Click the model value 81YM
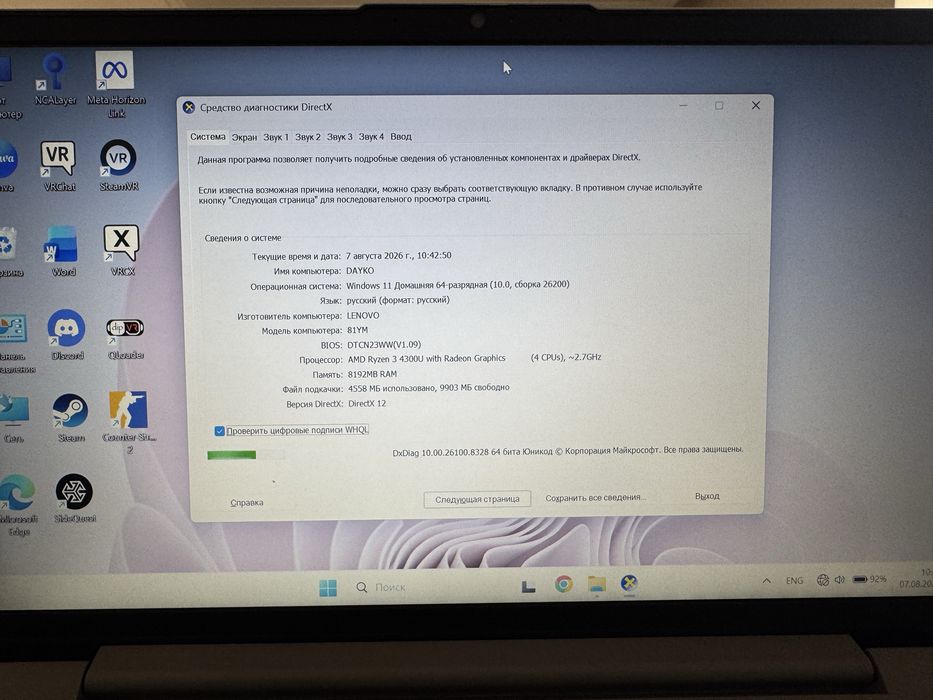933x700 pixels. tap(357, 330)
